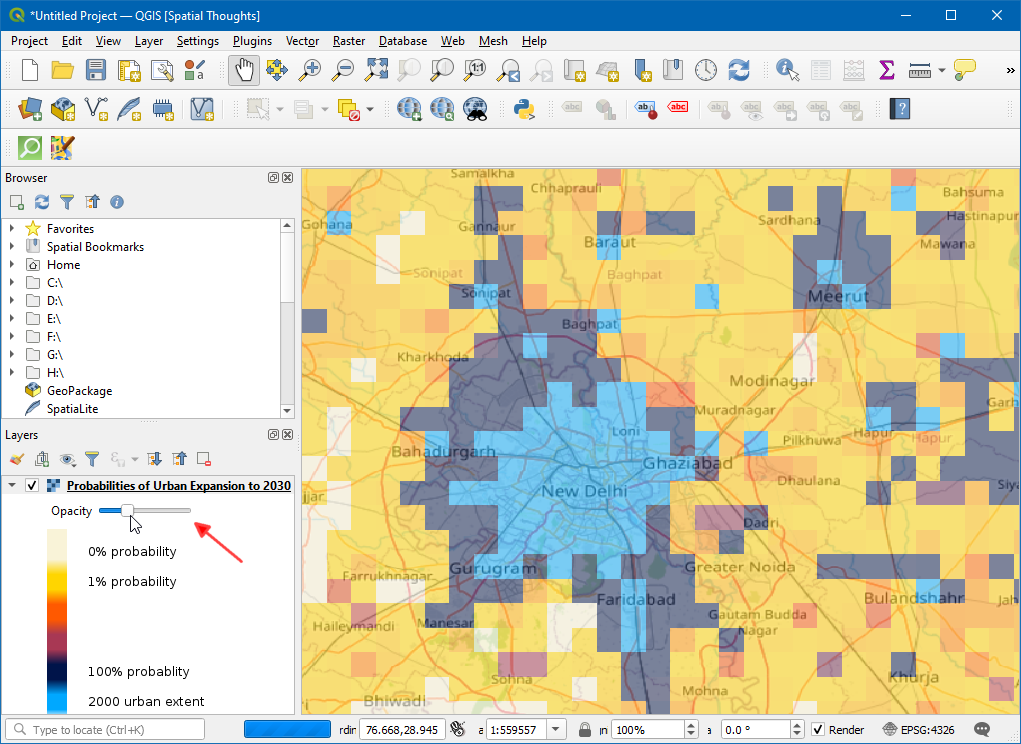This screenshot has width=1021, height=744.
Task: Select the Pan Map hand tool
Action: pyautogui.click(x=244, y=70)
